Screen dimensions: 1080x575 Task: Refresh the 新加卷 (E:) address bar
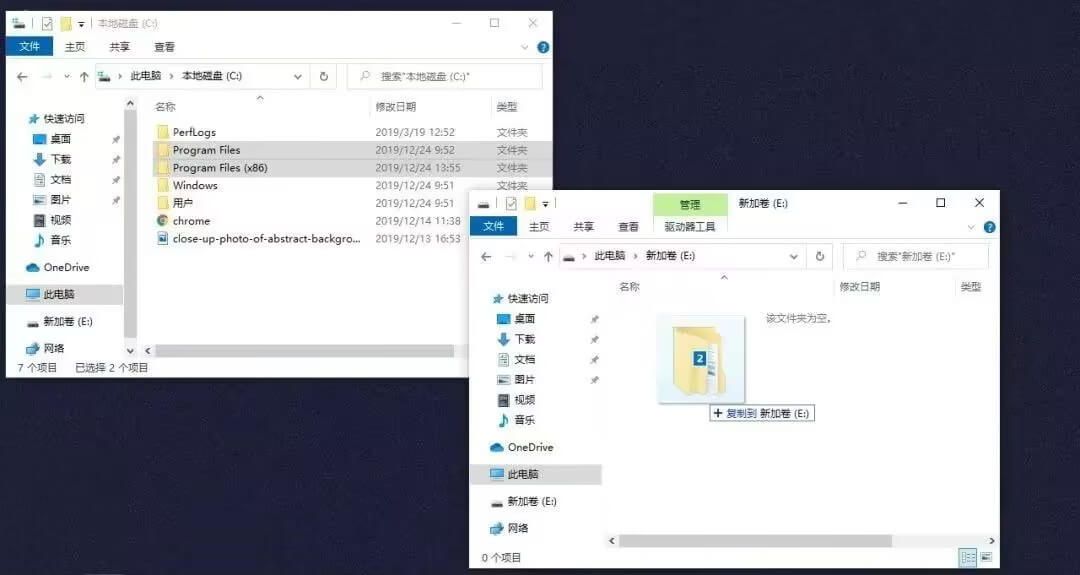coord(820,257)
